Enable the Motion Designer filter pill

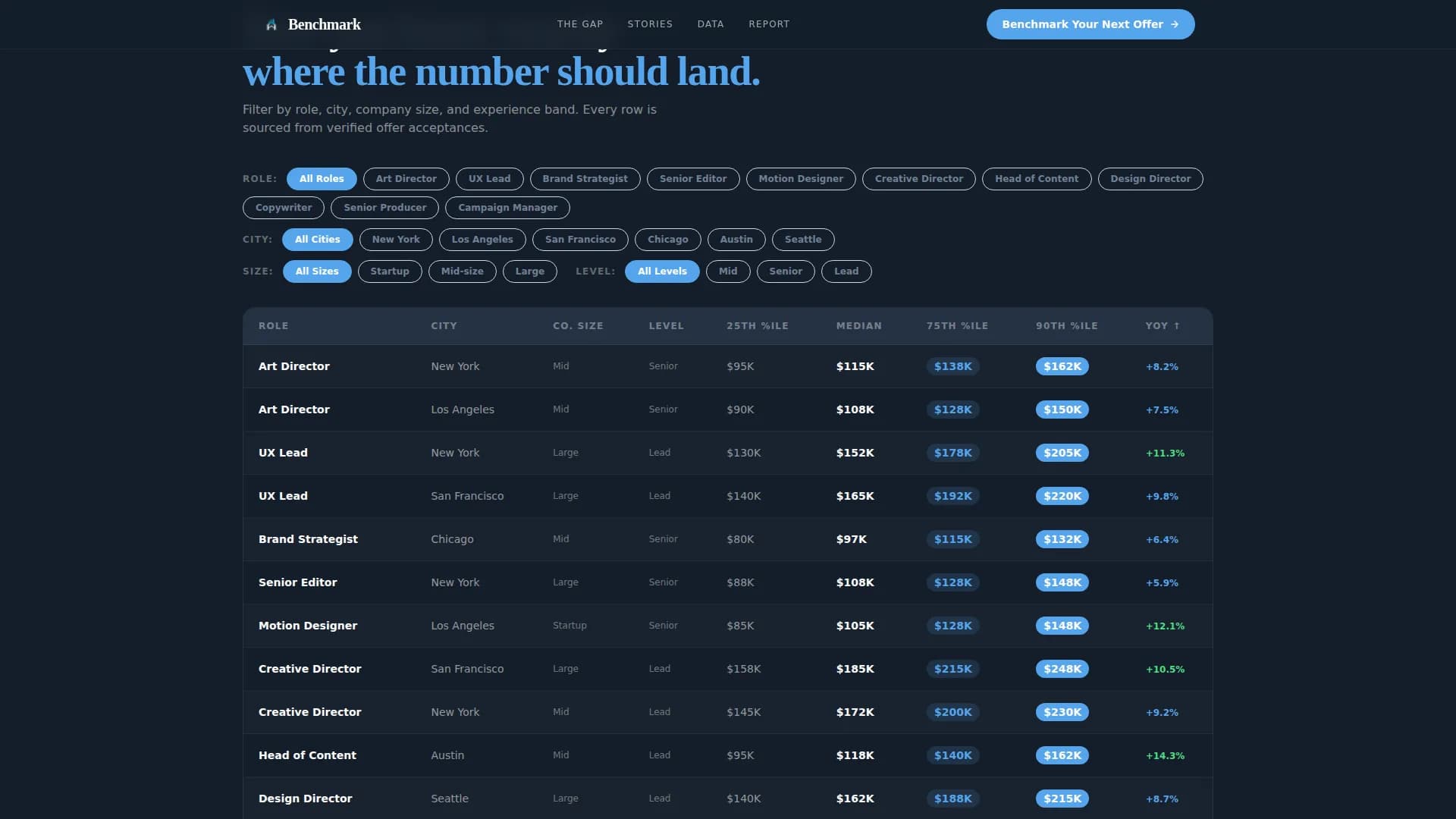pyautogui.click(x=801, y=178)
